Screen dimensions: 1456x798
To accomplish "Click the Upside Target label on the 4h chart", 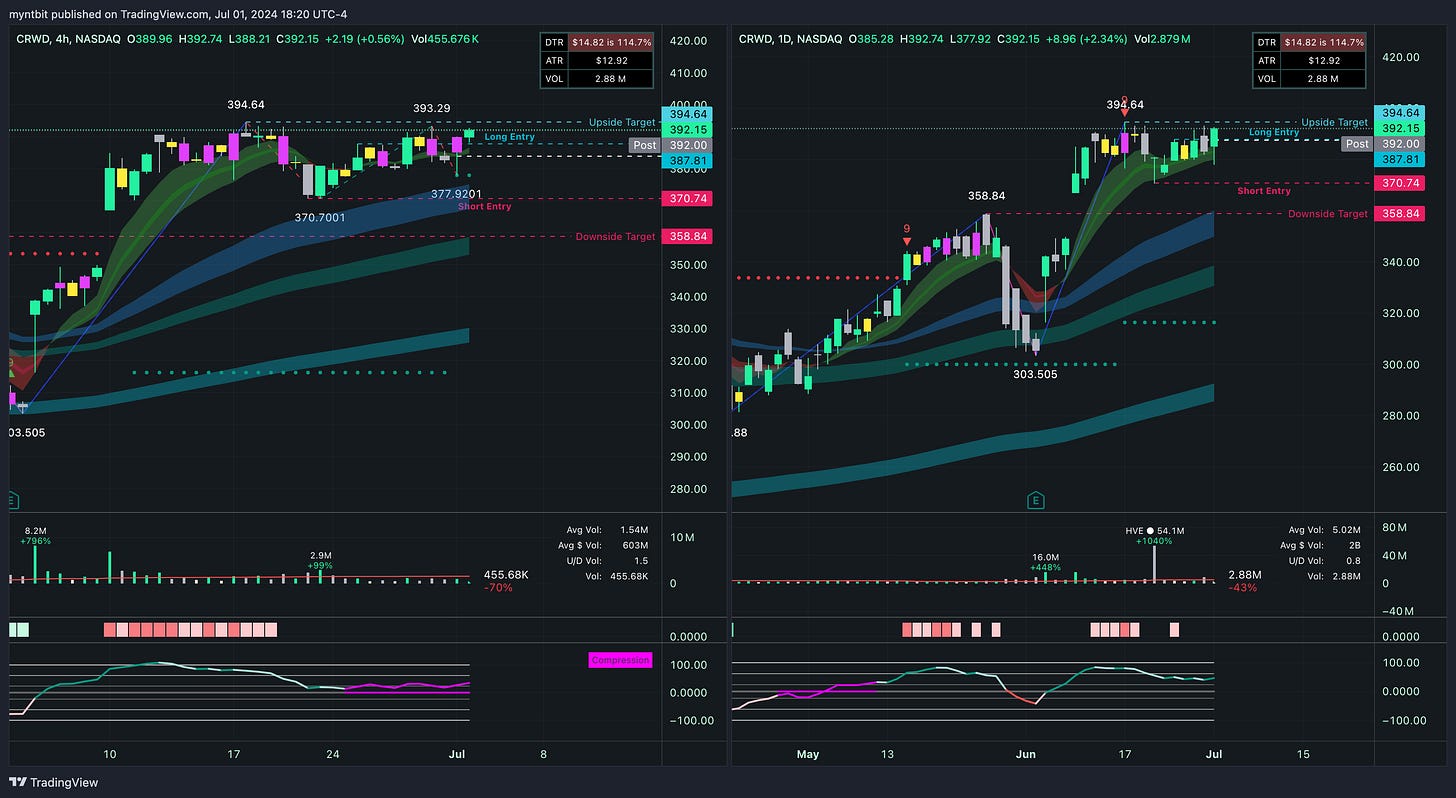I will coord(622,122).
